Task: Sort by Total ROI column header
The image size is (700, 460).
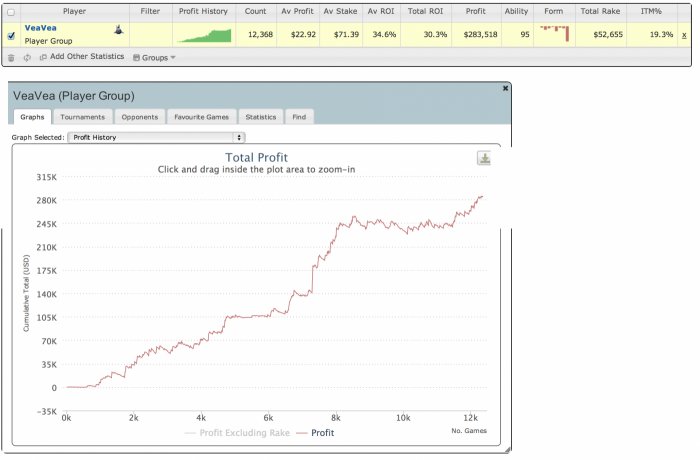Action: [x=425, y=12]
